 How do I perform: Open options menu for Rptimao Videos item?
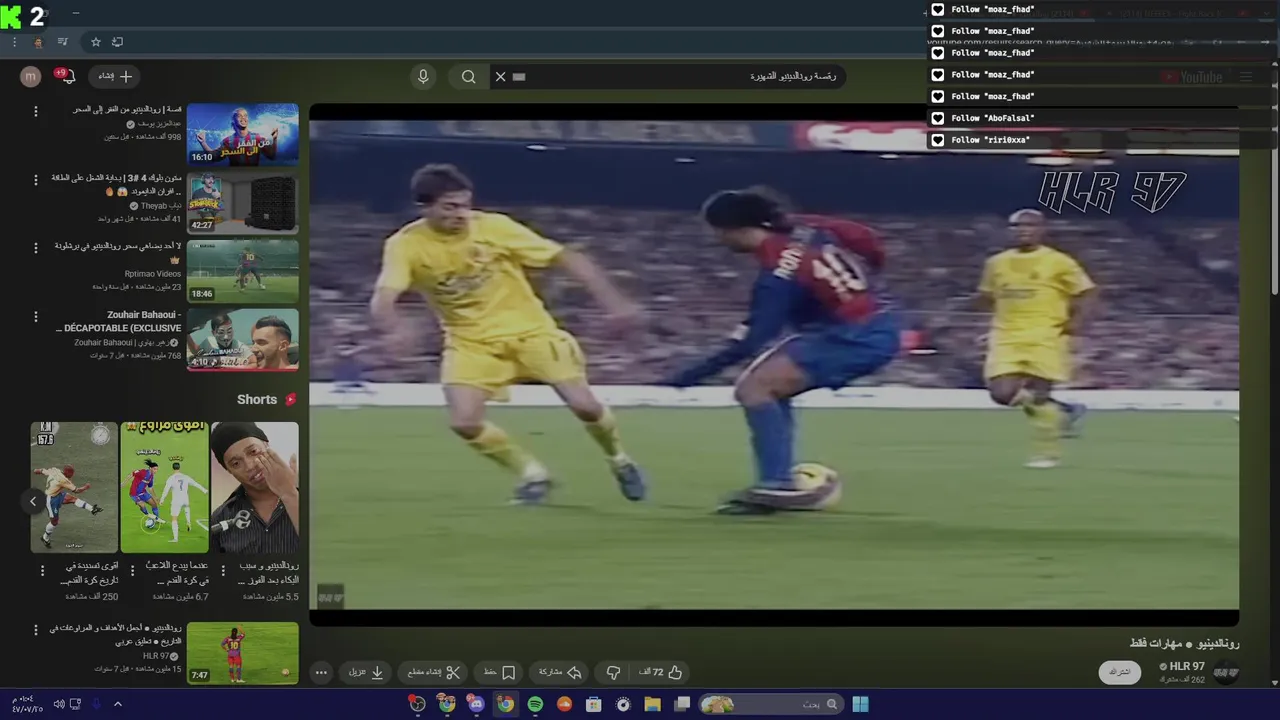(36, 248)
